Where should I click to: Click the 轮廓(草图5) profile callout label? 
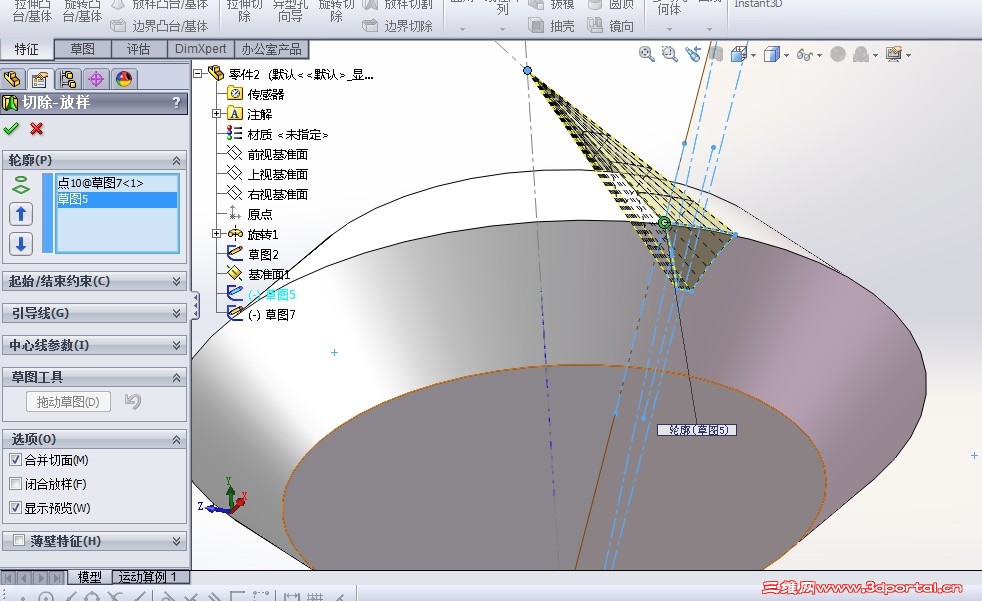pos(696,430)
